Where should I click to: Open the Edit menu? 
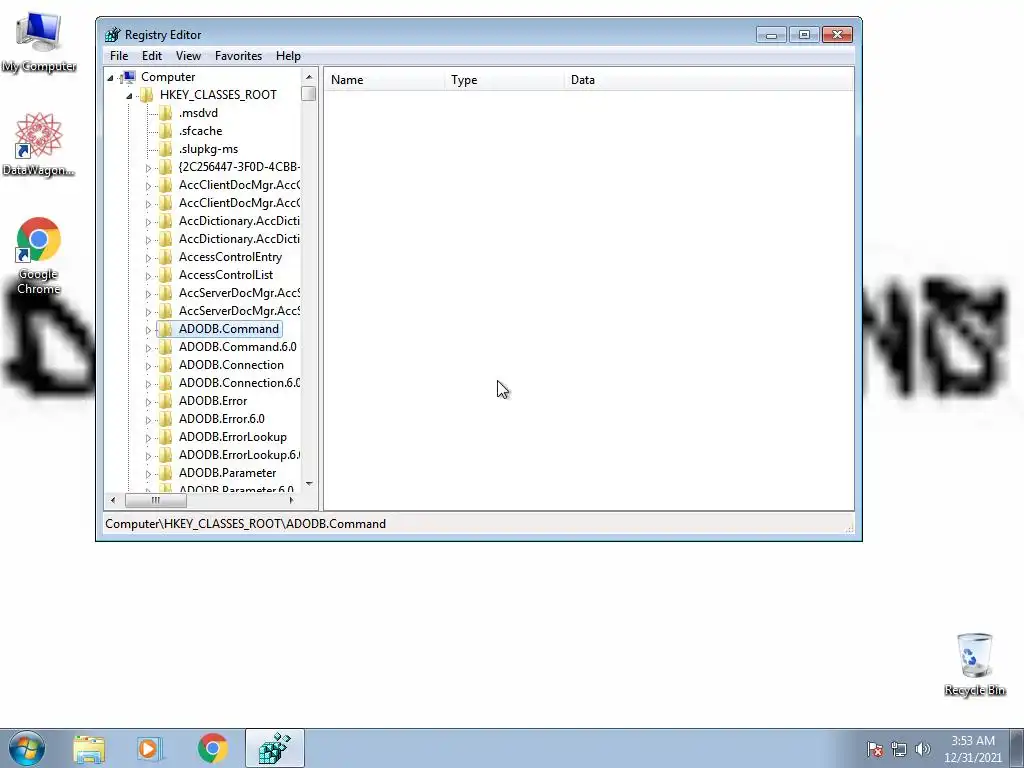pos(152,56)
